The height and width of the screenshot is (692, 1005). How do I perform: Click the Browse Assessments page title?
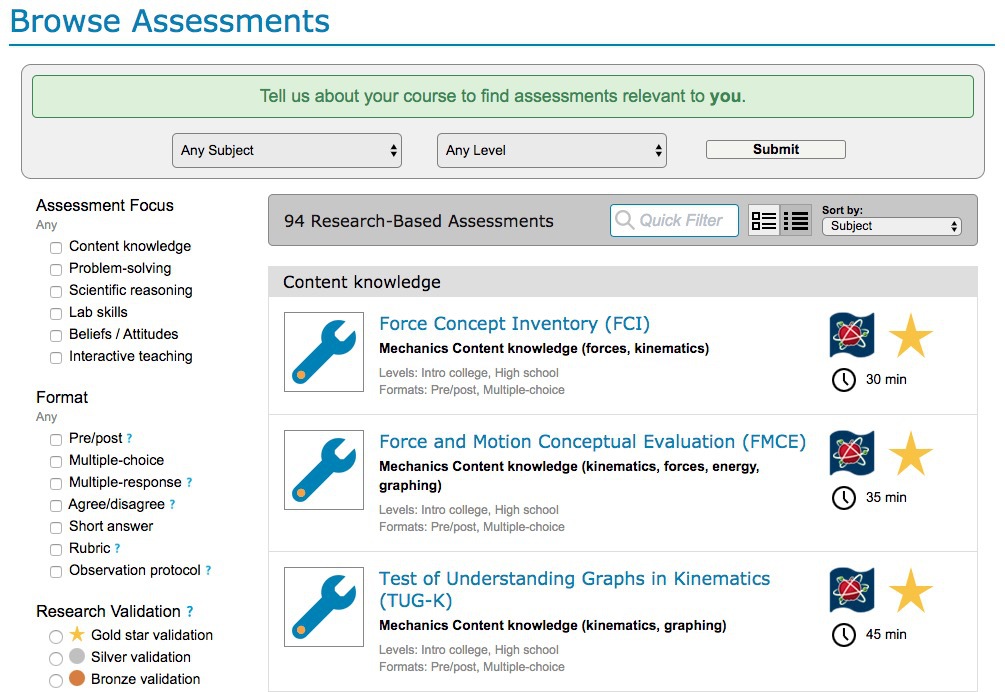(x=170, y=21)
